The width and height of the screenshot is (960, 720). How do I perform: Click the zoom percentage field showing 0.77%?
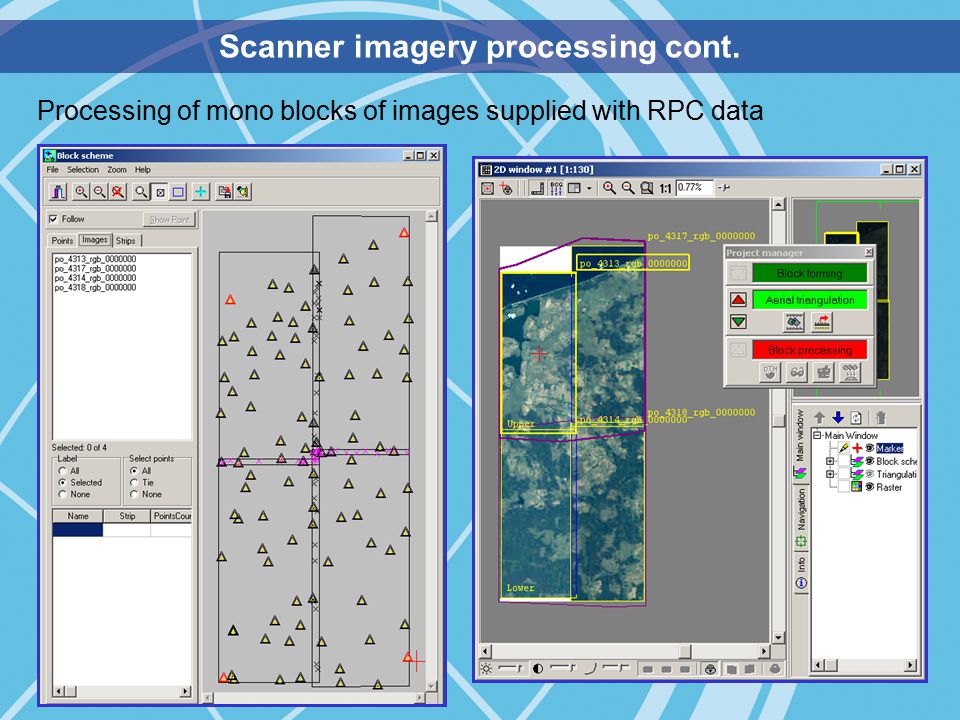pyautogui.click(x=694, y=188)
